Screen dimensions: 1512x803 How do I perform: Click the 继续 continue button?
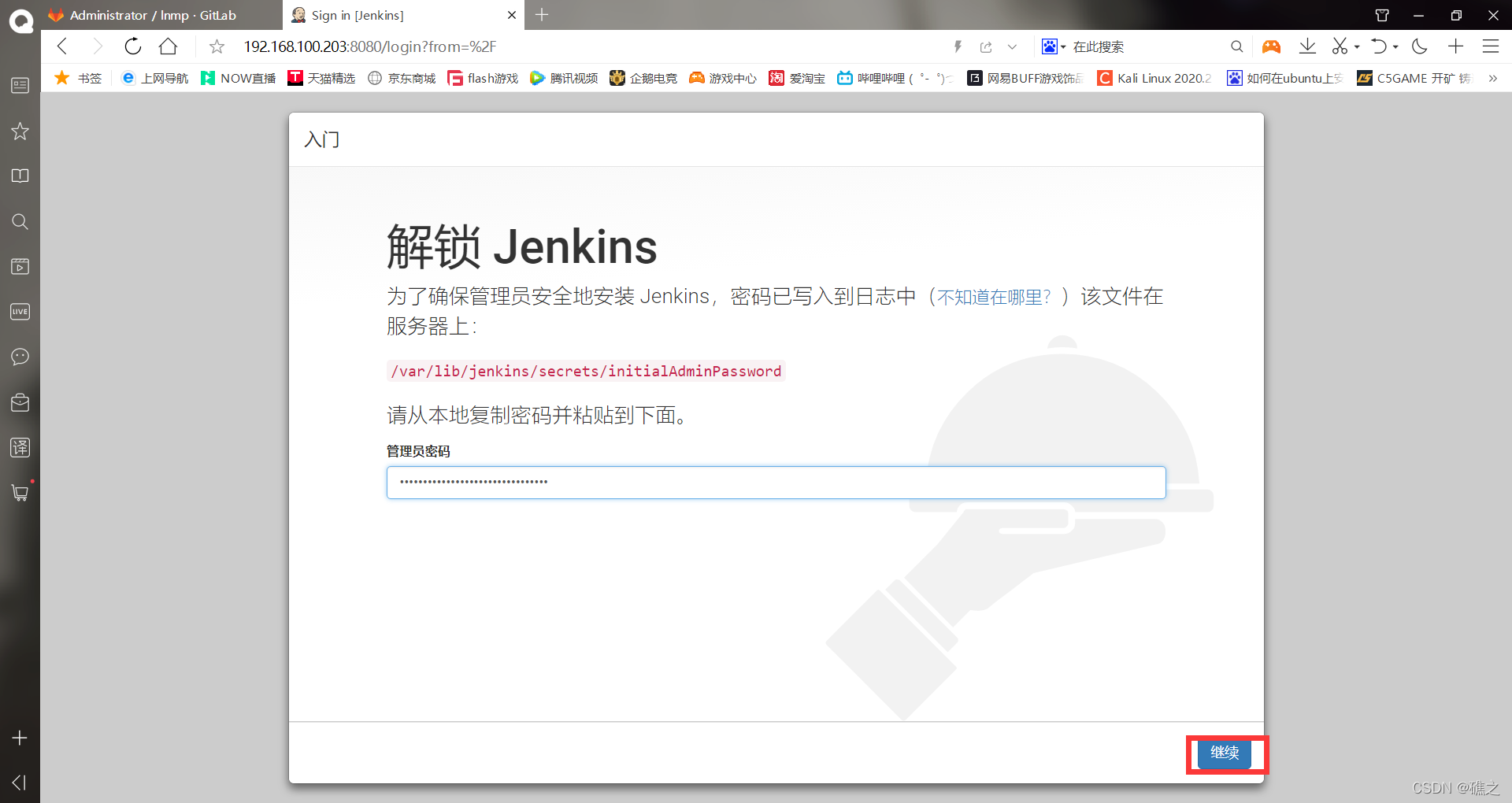coord(1225,753)
